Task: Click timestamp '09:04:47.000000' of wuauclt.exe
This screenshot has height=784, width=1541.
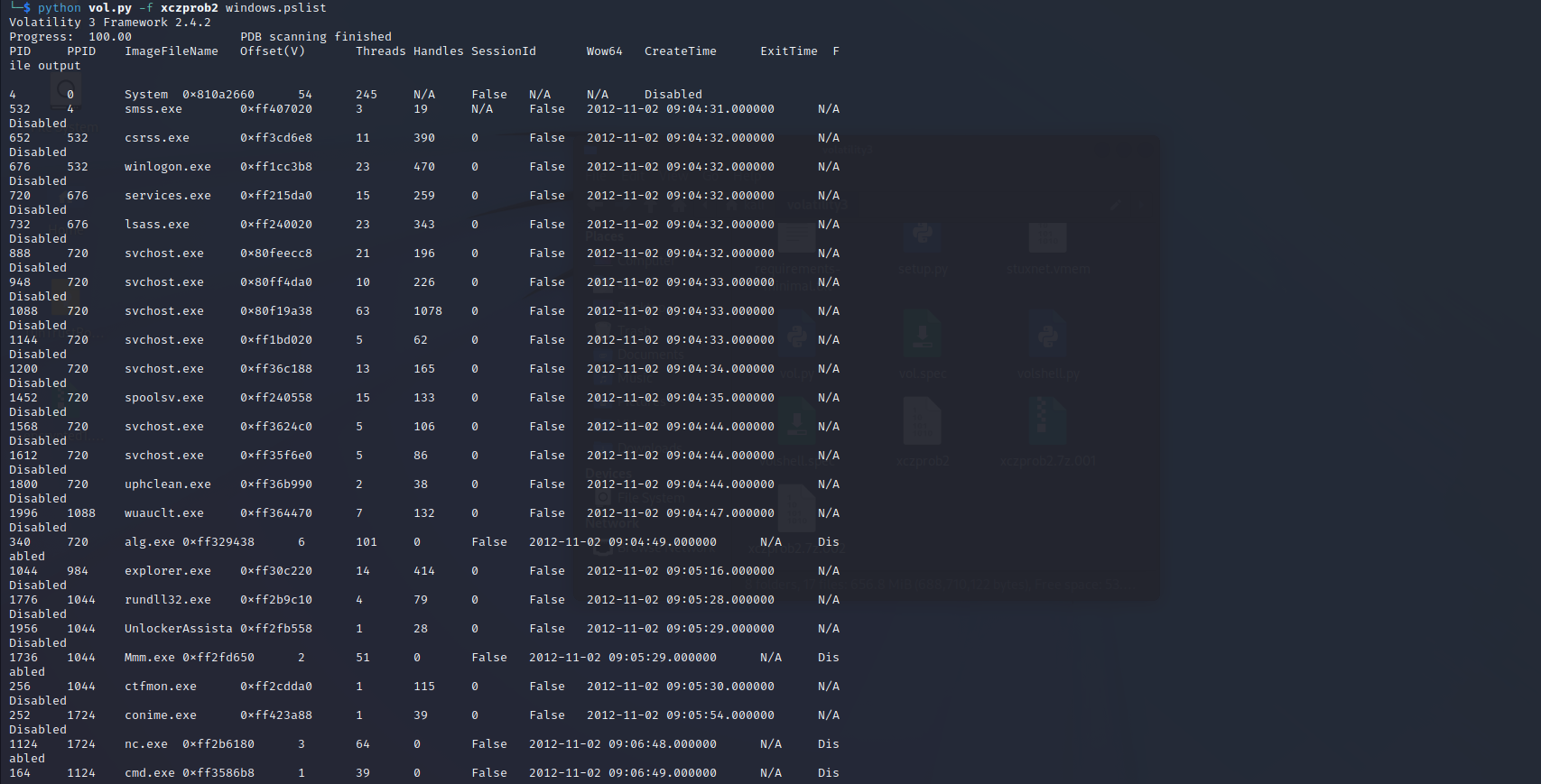Action: [x=720, y=513]
